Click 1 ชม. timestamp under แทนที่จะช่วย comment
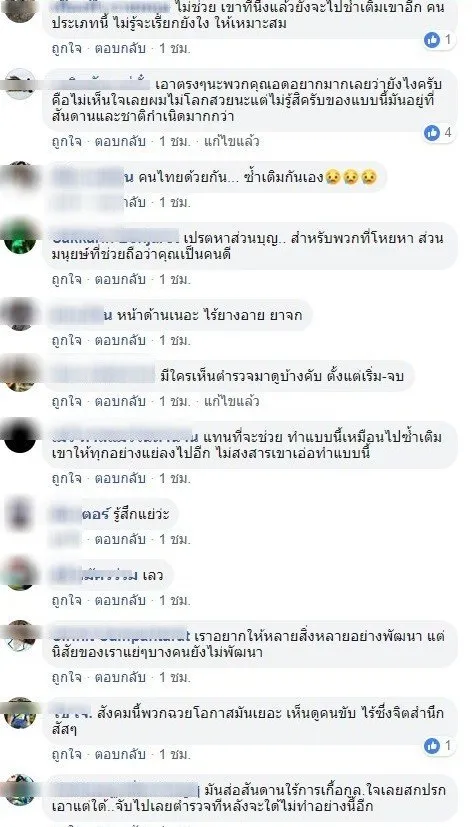 point(175,479)
